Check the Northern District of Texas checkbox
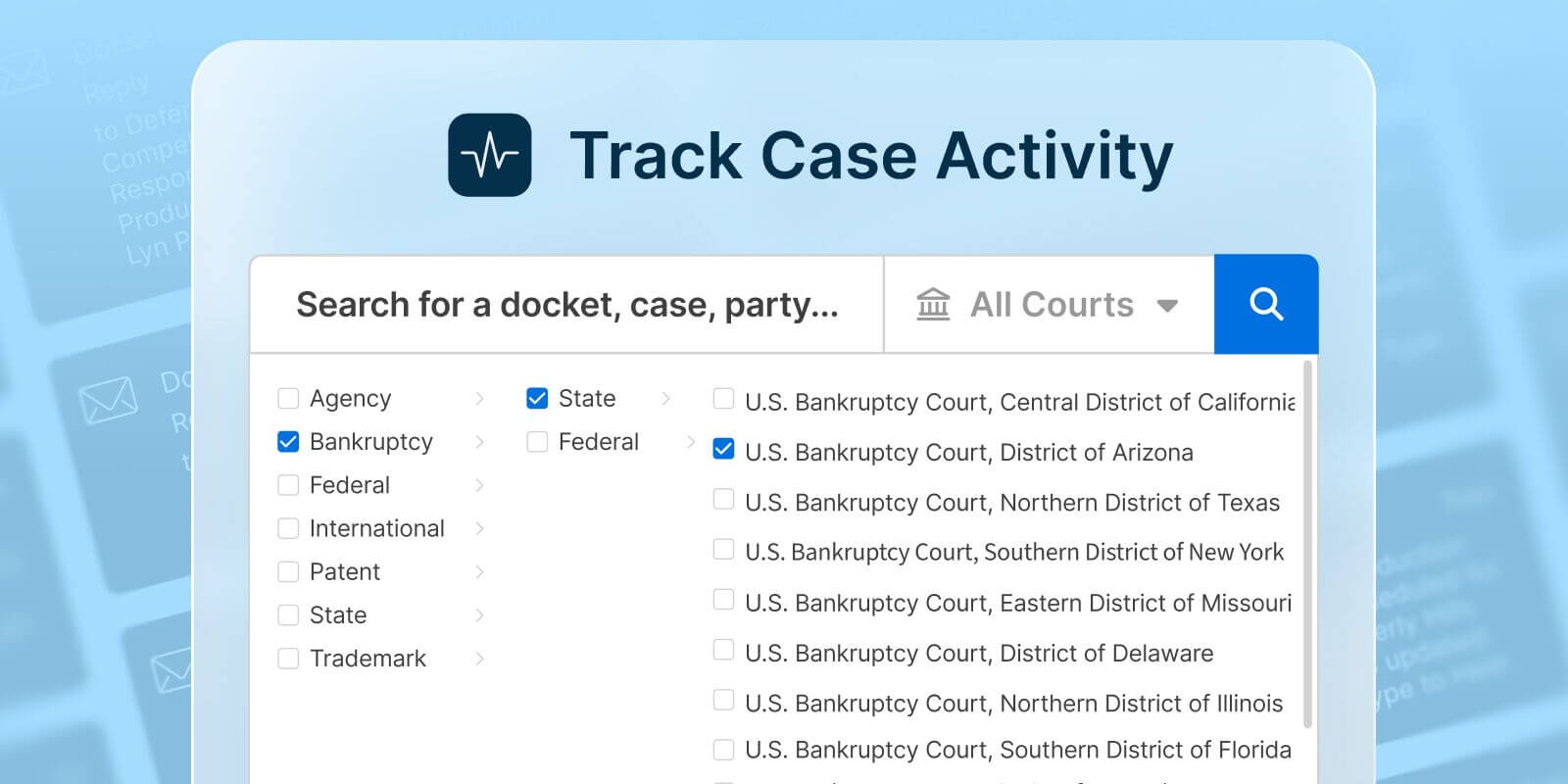1568x784 pixels. tap(723, 499)
